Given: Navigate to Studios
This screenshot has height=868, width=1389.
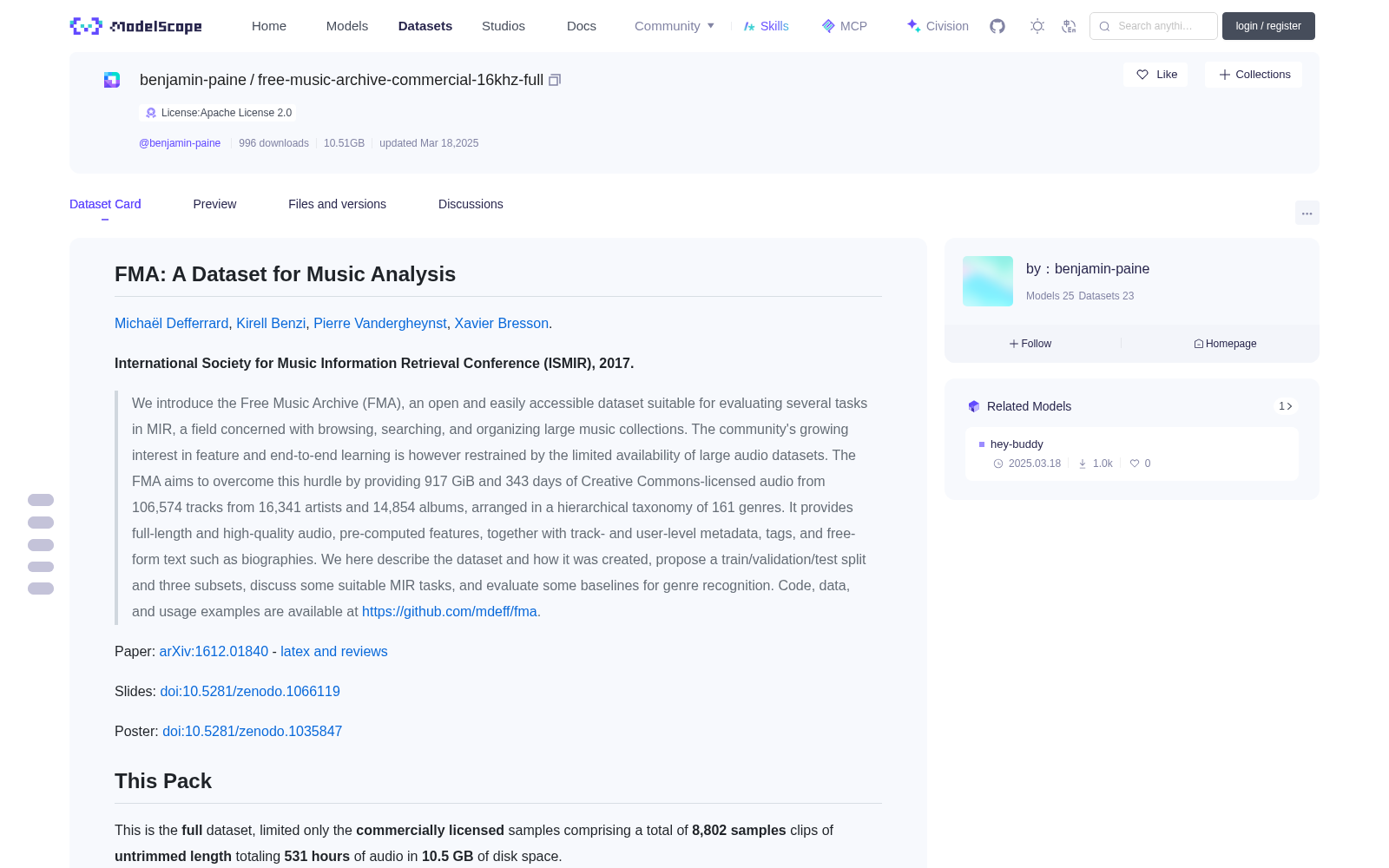Looking at the screenshot, I should (x=504, y=26).
